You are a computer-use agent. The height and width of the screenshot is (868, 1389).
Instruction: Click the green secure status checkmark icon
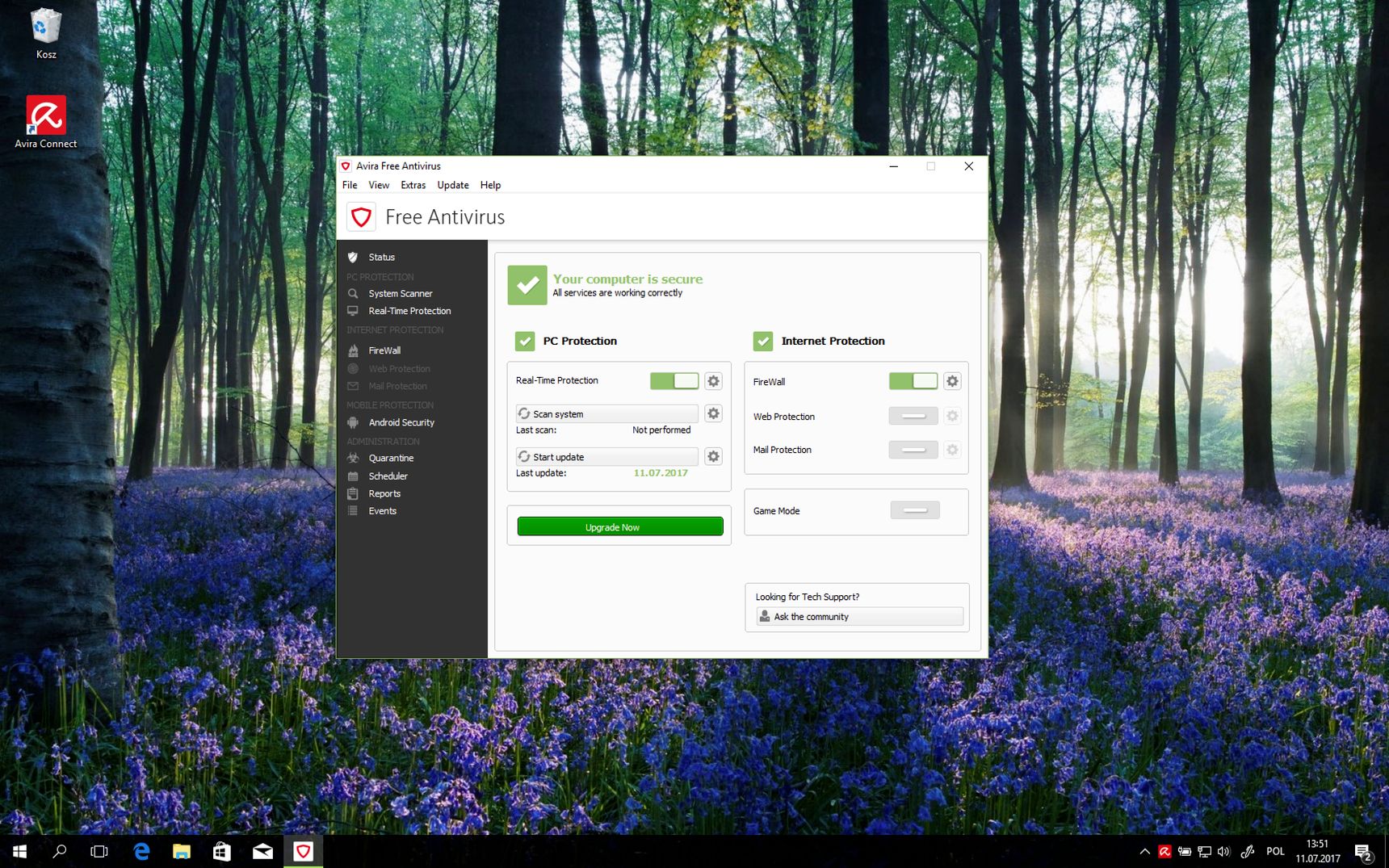527,285
